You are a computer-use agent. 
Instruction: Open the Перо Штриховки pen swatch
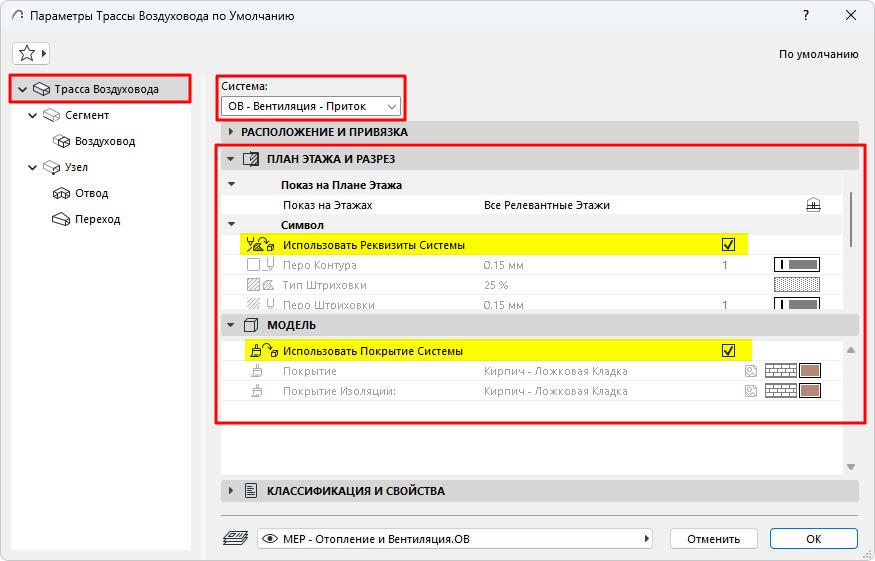pyautogui.click(x=797, y=304)
